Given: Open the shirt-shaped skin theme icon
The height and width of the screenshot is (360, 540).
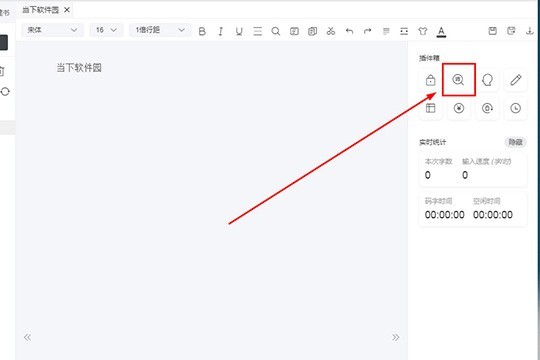Looking at the screenshot, I should pyautogui.click(x=423, y=31).
